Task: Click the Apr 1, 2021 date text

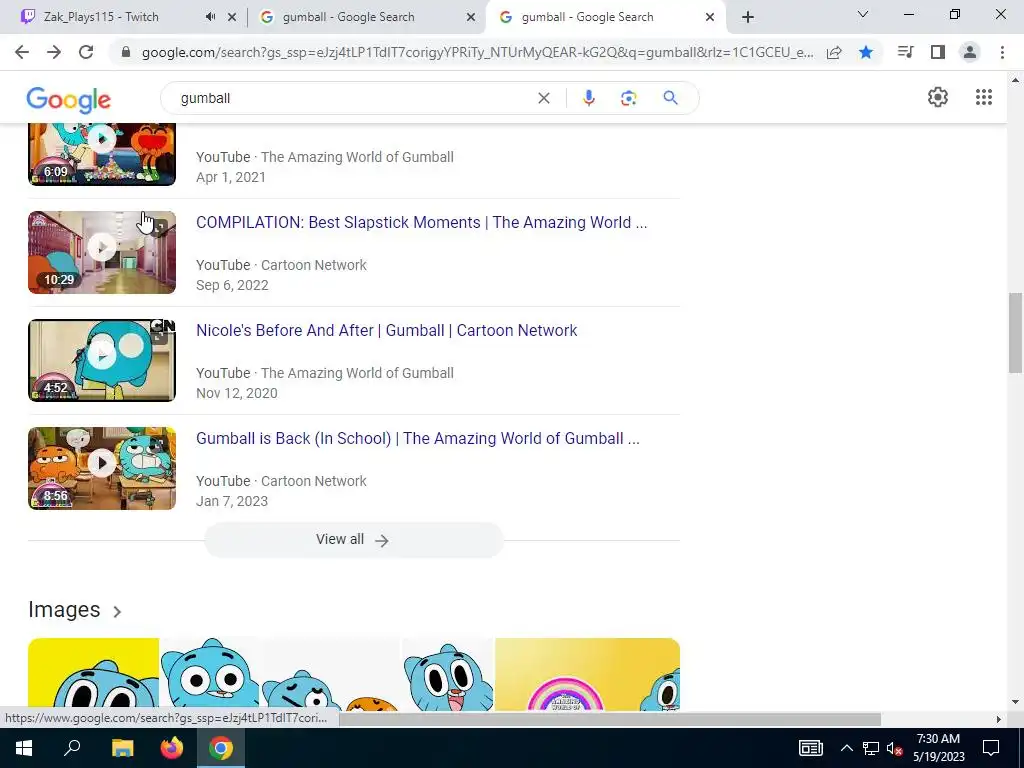Action: [x=231, y=177]
